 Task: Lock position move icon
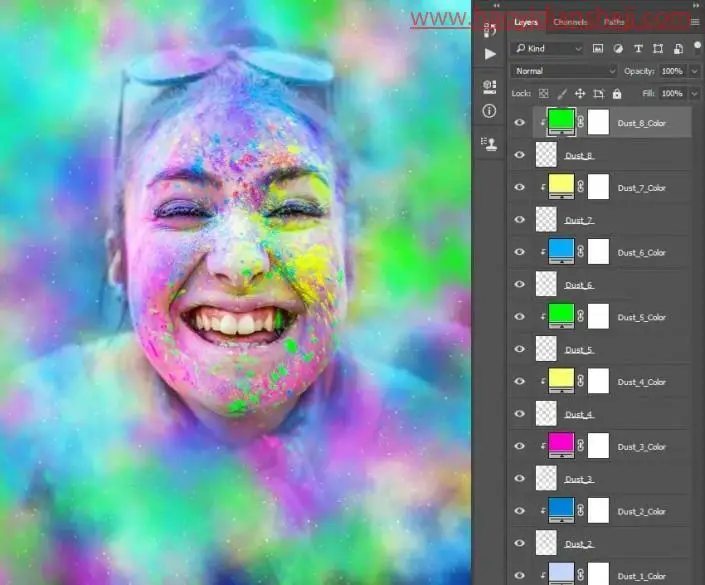[x=580, y=94]
